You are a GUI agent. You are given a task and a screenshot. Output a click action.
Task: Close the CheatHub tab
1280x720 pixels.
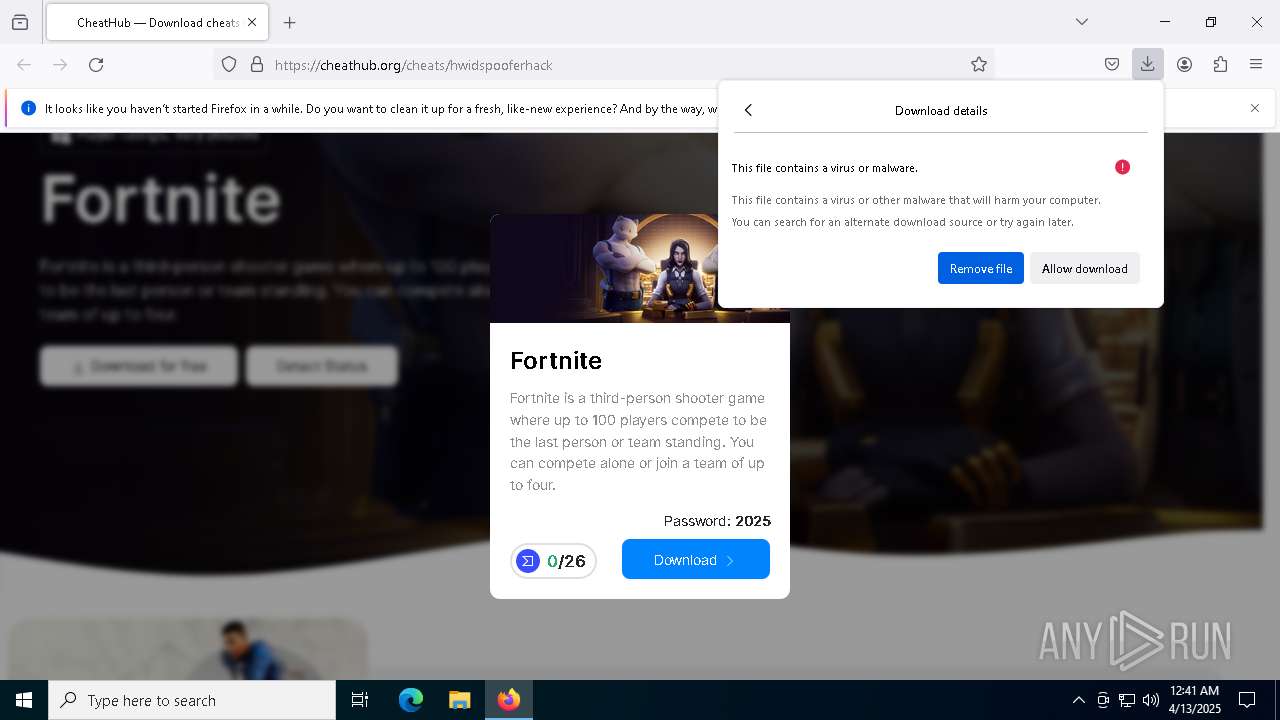click(252, 22)
